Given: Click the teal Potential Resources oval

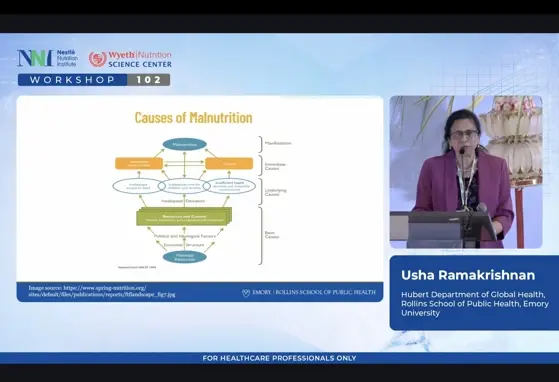Looking at the screenshot, I should (185, 257).
